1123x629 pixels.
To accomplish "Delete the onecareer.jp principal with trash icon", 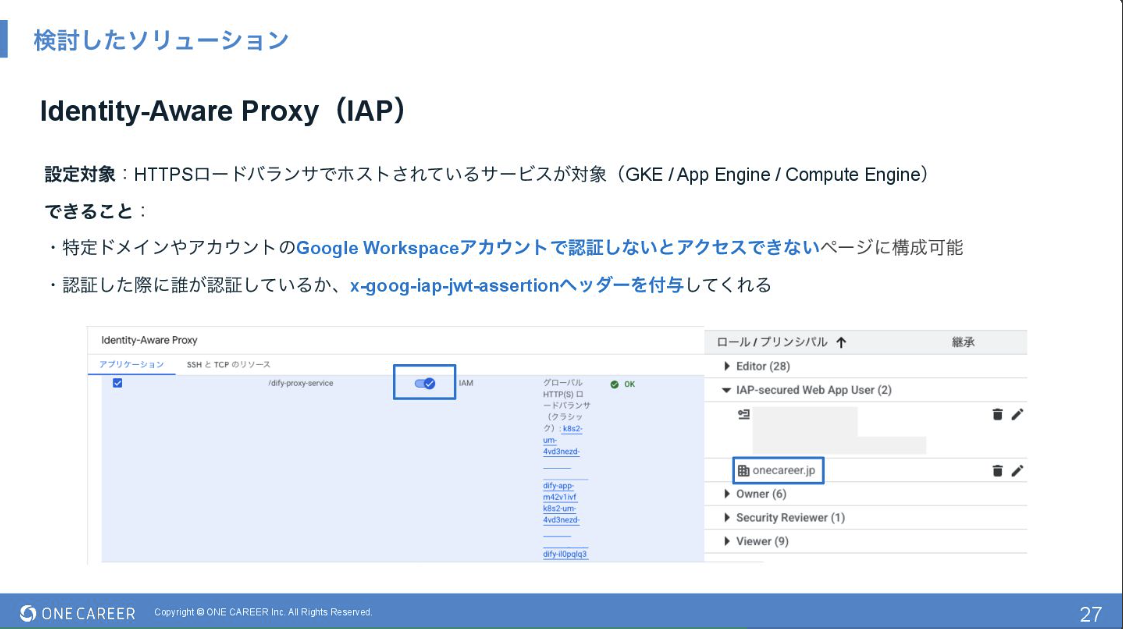I will (997, 471).
